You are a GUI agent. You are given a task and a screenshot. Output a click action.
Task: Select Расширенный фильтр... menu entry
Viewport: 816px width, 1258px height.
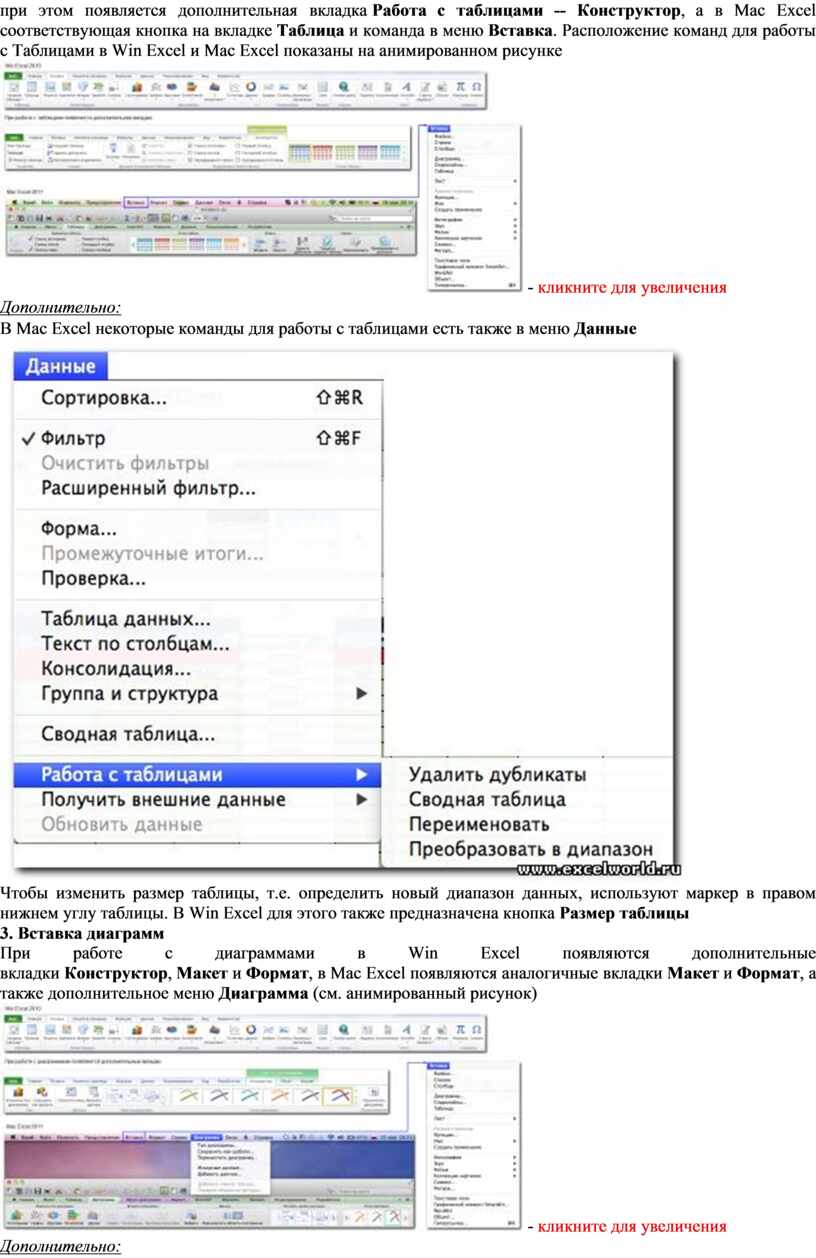pyautogui.click(x=148, y=489)
